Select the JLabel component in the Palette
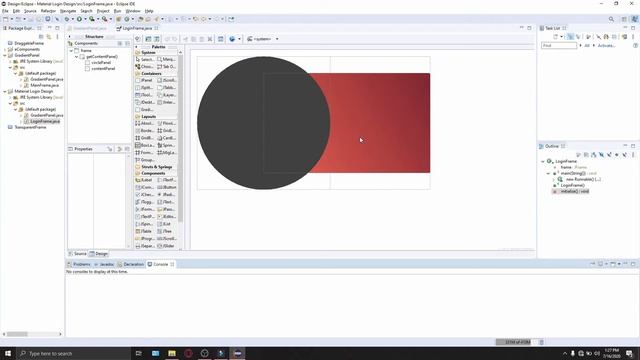Screen dimensions: 640x360 [x=144, y=180]
